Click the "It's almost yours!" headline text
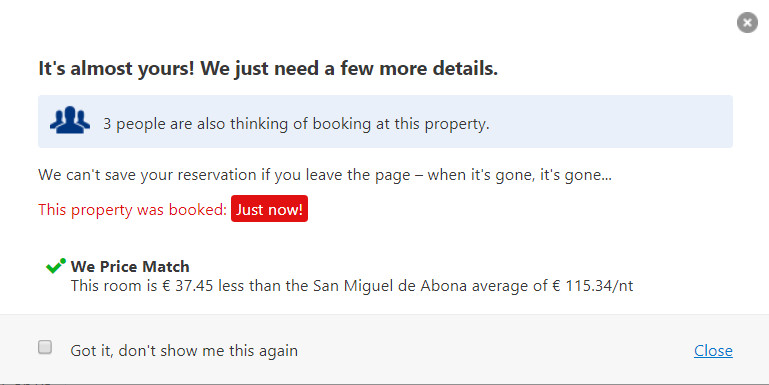 117,69
